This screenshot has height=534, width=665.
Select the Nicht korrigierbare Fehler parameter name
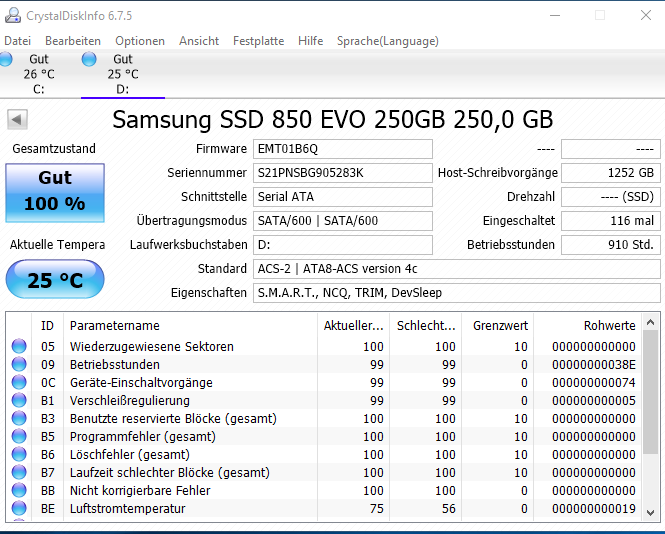tap(140, 491)
